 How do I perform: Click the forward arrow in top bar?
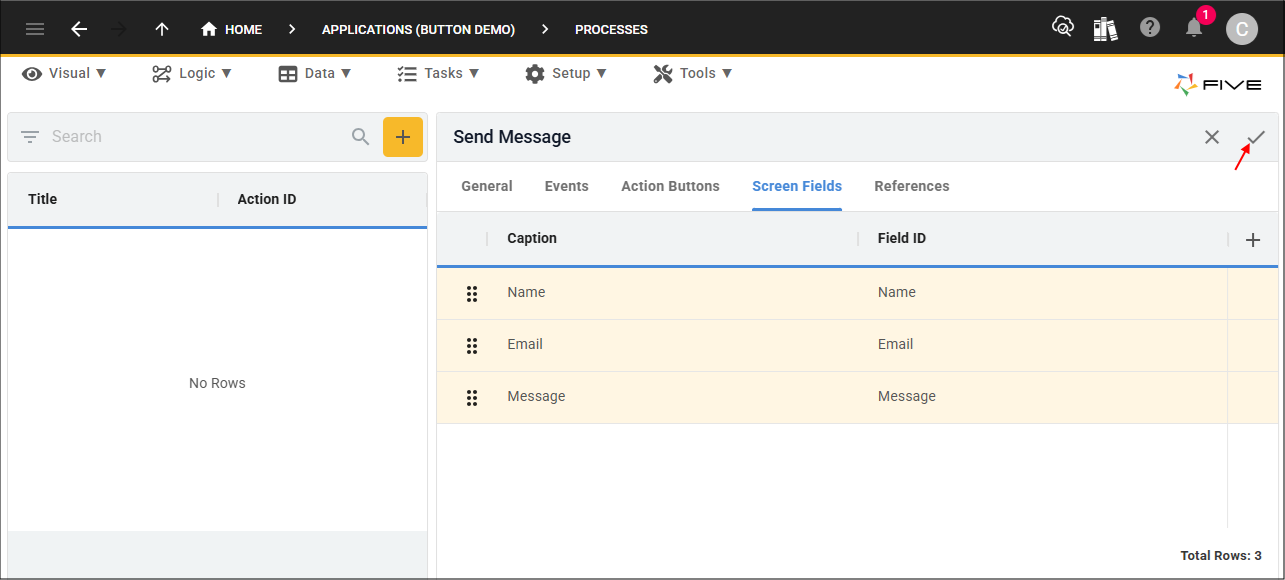[119, 29]
